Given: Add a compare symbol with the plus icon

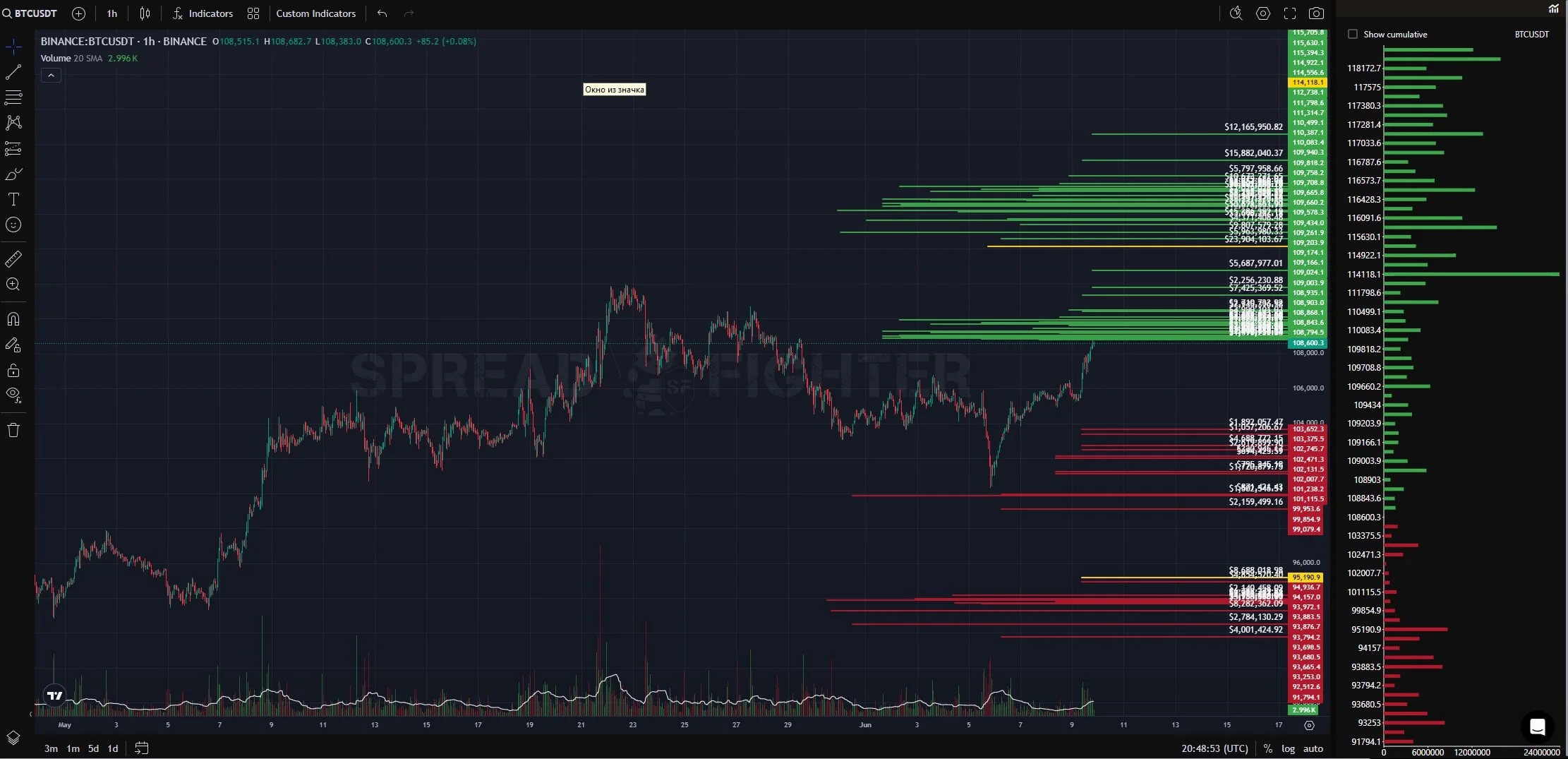Looking at the screenshot, I should click(79, 13).
